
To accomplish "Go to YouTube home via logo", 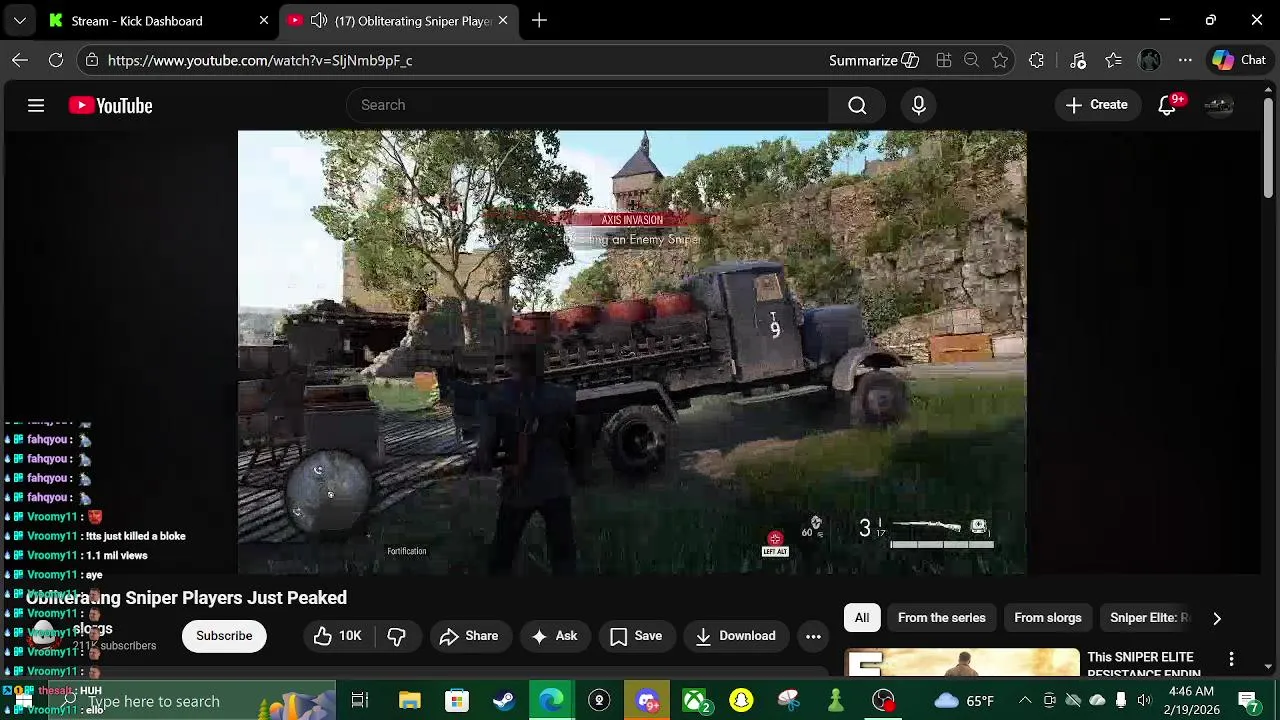I will [x=110, y=105].
